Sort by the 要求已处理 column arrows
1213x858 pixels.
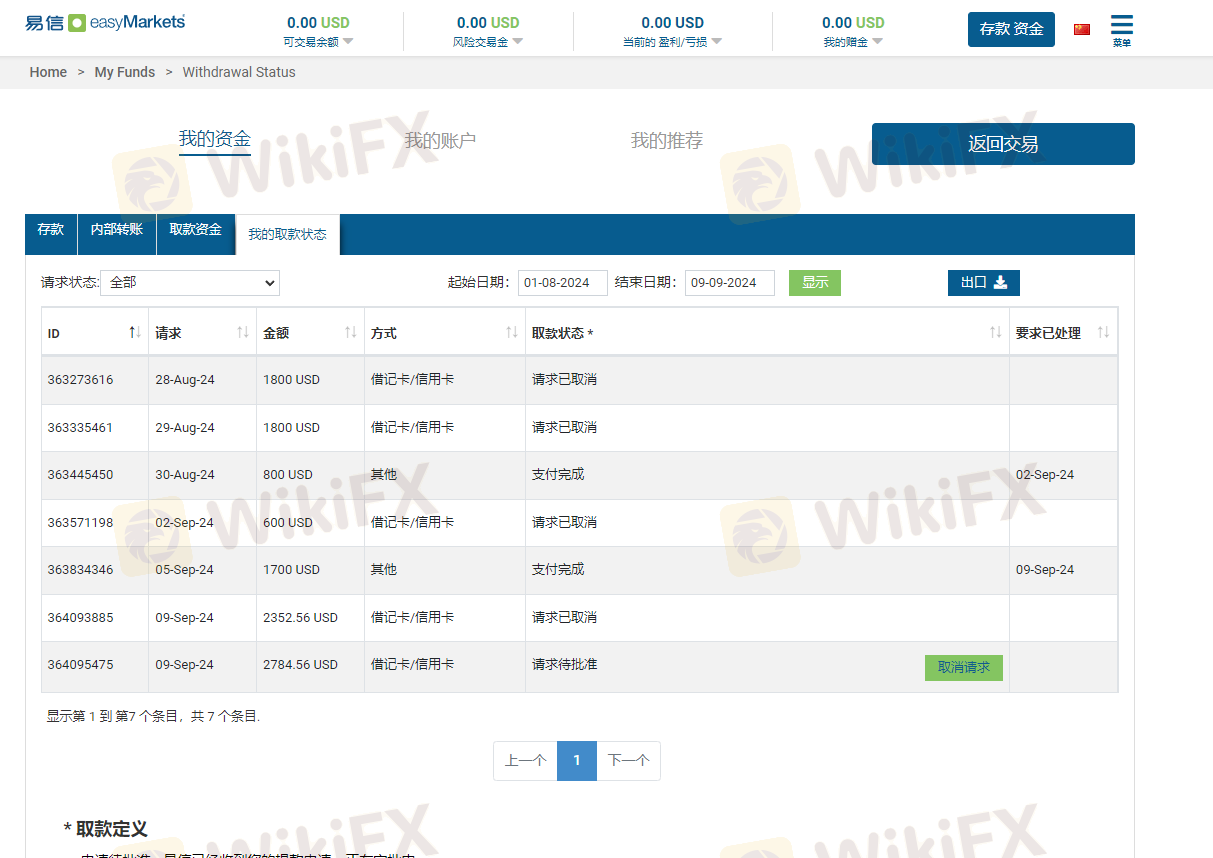(1104, 332)
